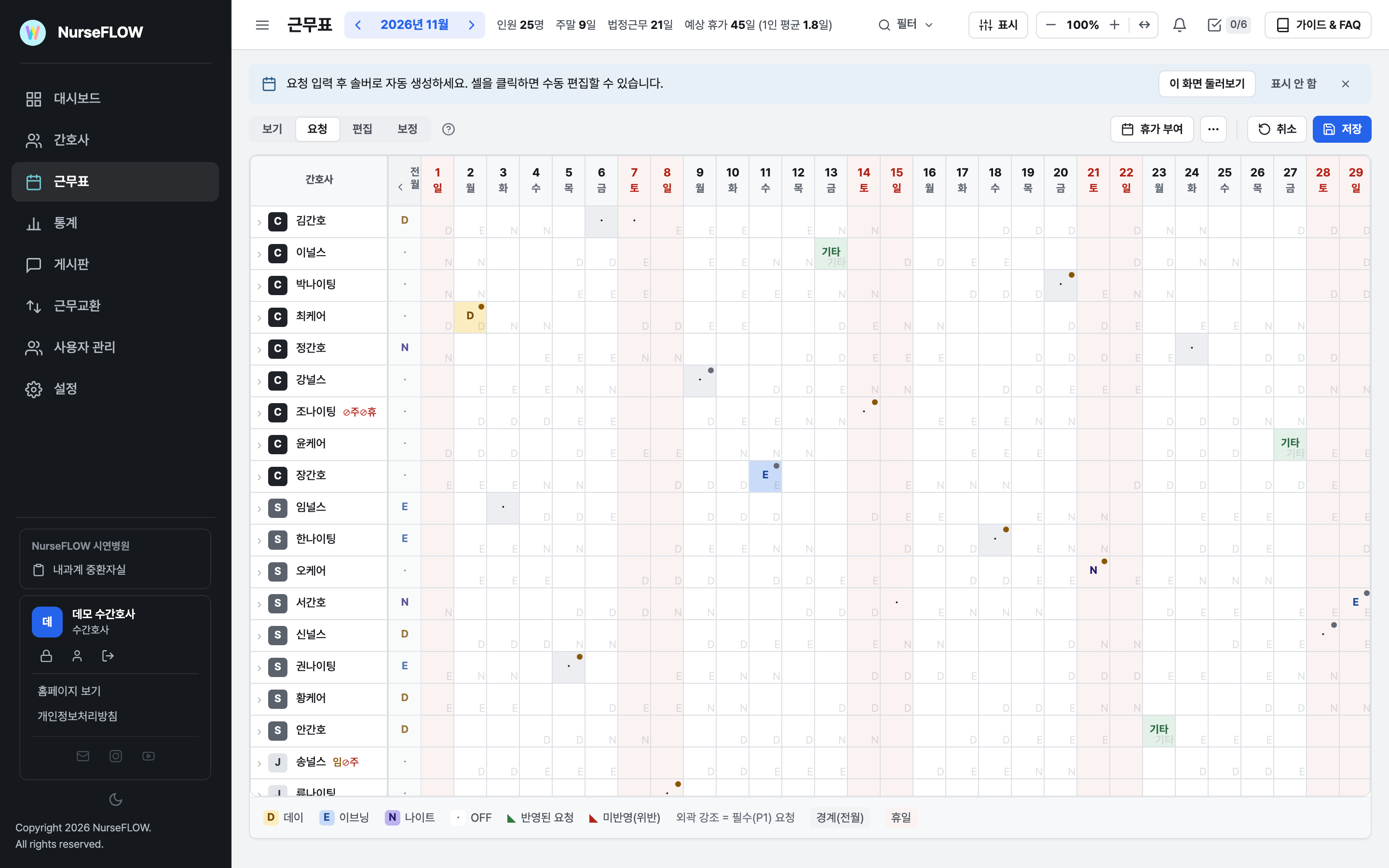The height and width of the screenshot is (868, 1389).
Task: Switch to the 편집 tab
Action: point(362,129)
